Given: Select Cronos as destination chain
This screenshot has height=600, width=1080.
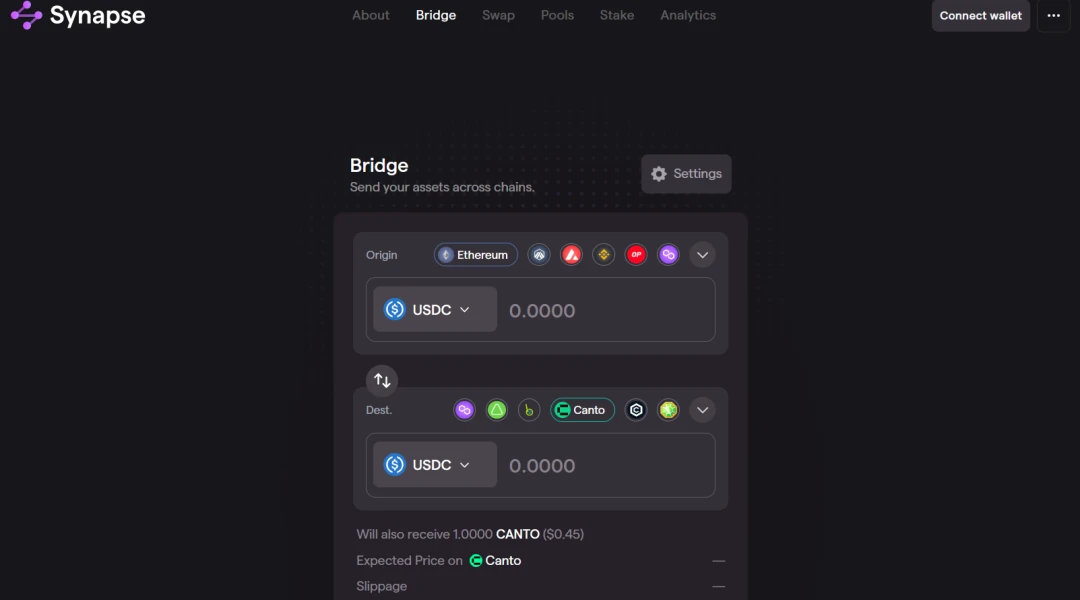Looking at the screenshot, I should [636, 410].
